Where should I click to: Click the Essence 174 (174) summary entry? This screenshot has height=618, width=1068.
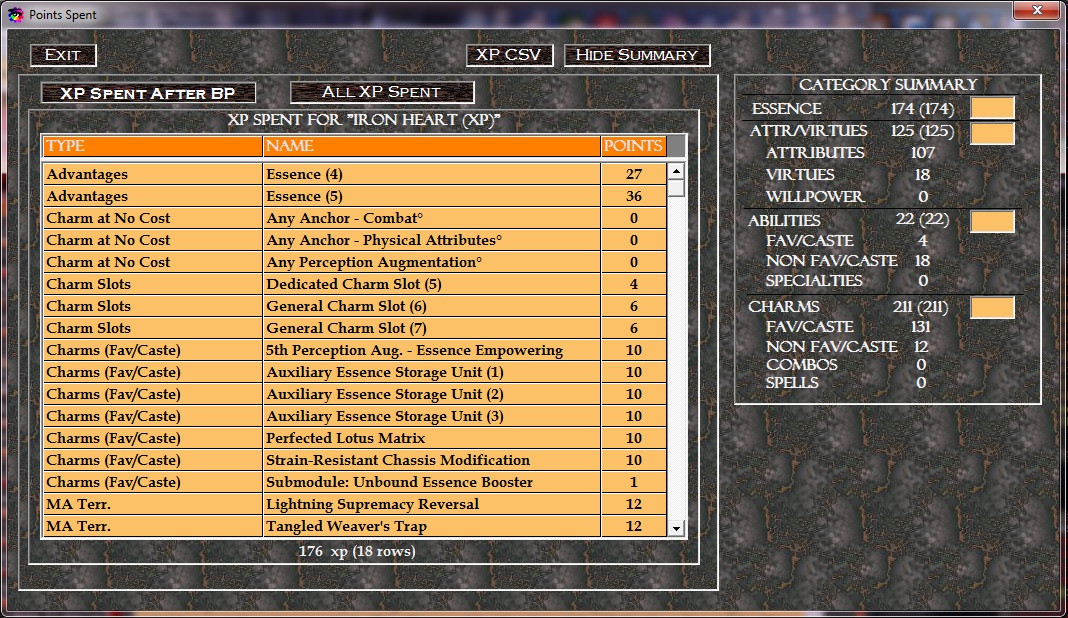tap(853, 108)
